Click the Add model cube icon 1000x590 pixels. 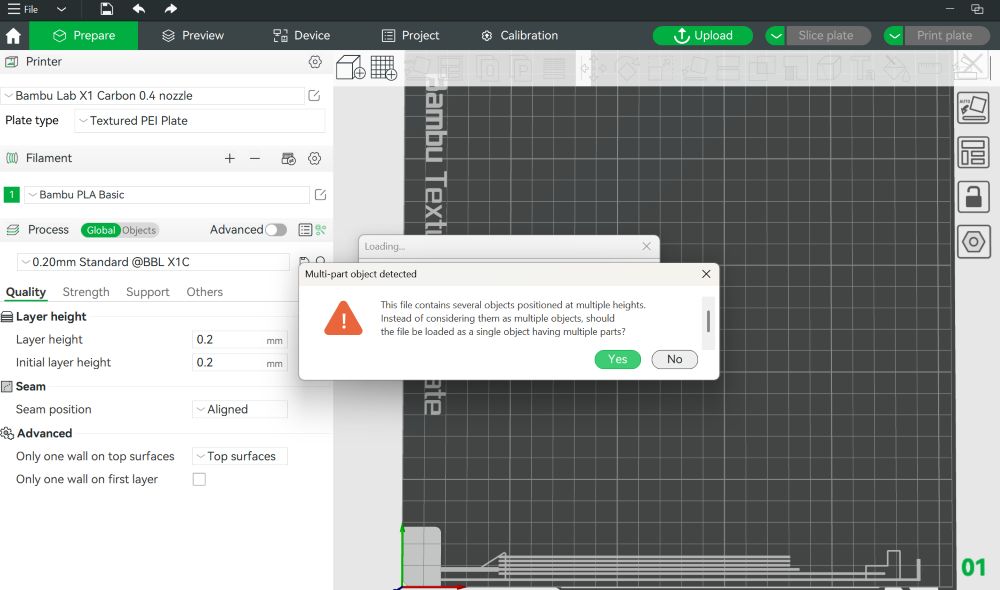click(x=350, y=67)
